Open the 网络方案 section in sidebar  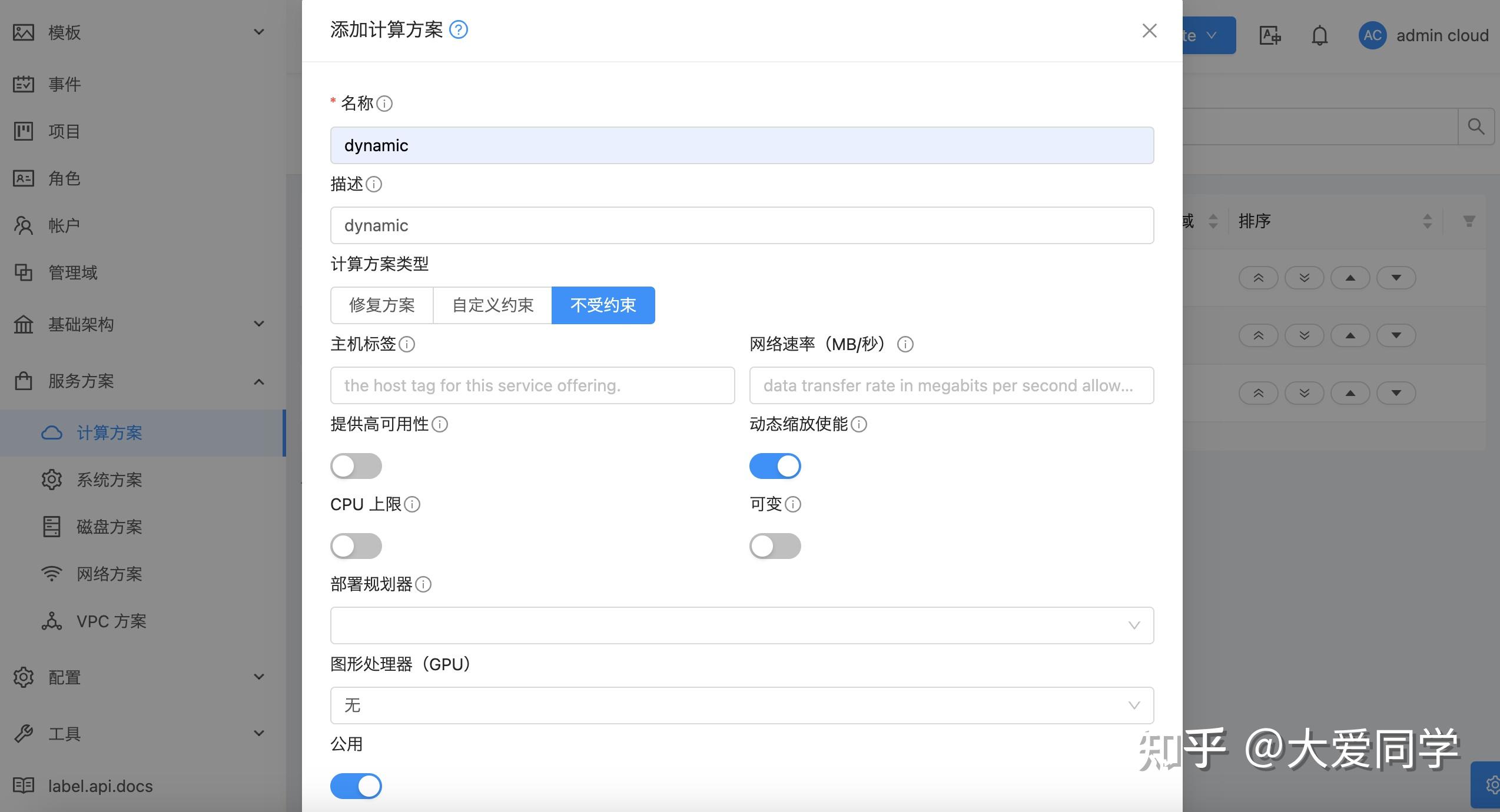(109, 574)
